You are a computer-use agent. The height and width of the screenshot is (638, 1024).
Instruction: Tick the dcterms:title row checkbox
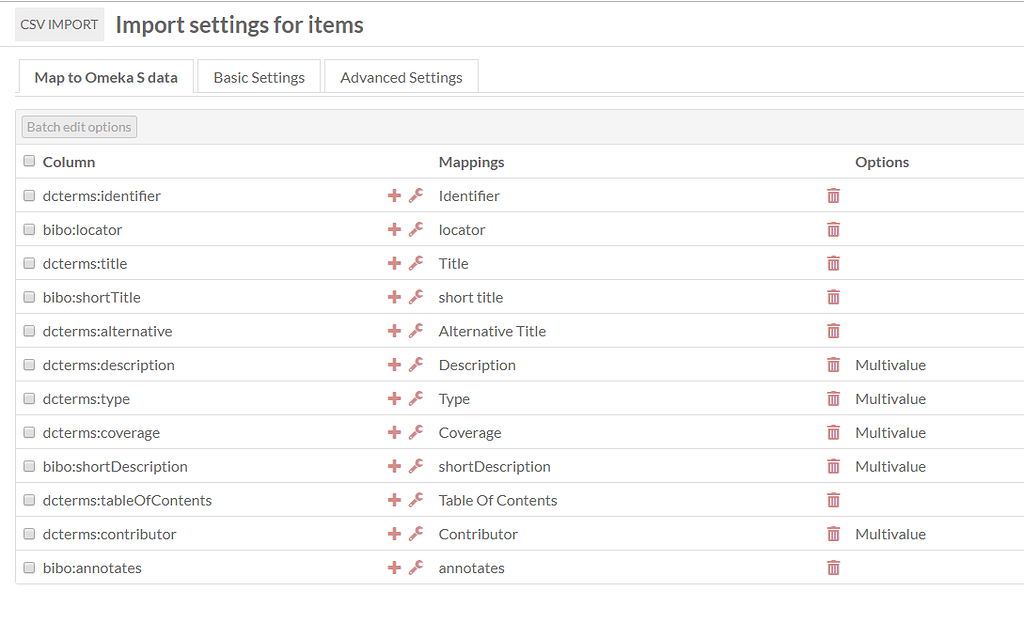[29, 264]
